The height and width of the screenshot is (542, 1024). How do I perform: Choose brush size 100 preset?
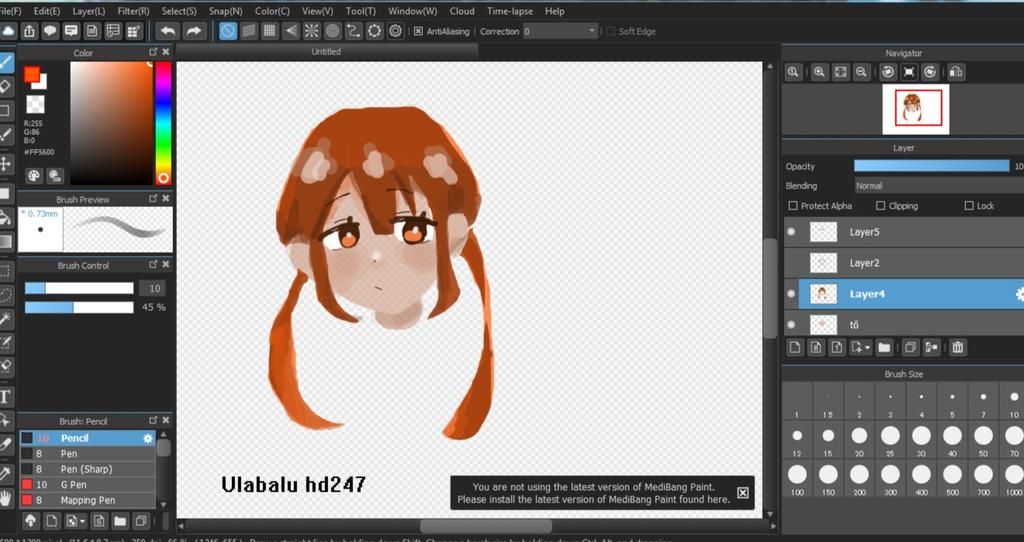(x=797, y=479)
